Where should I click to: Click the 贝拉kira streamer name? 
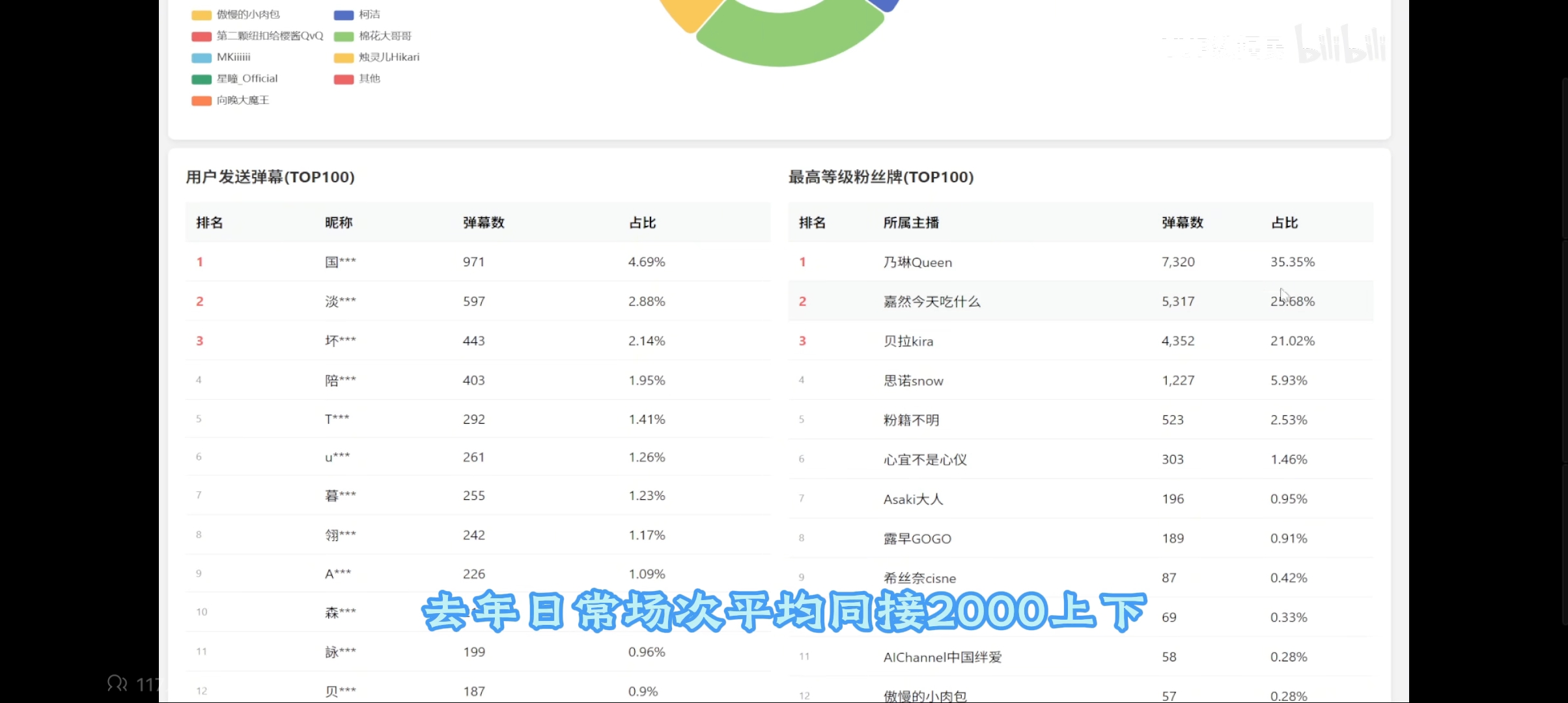coord(908,342)
